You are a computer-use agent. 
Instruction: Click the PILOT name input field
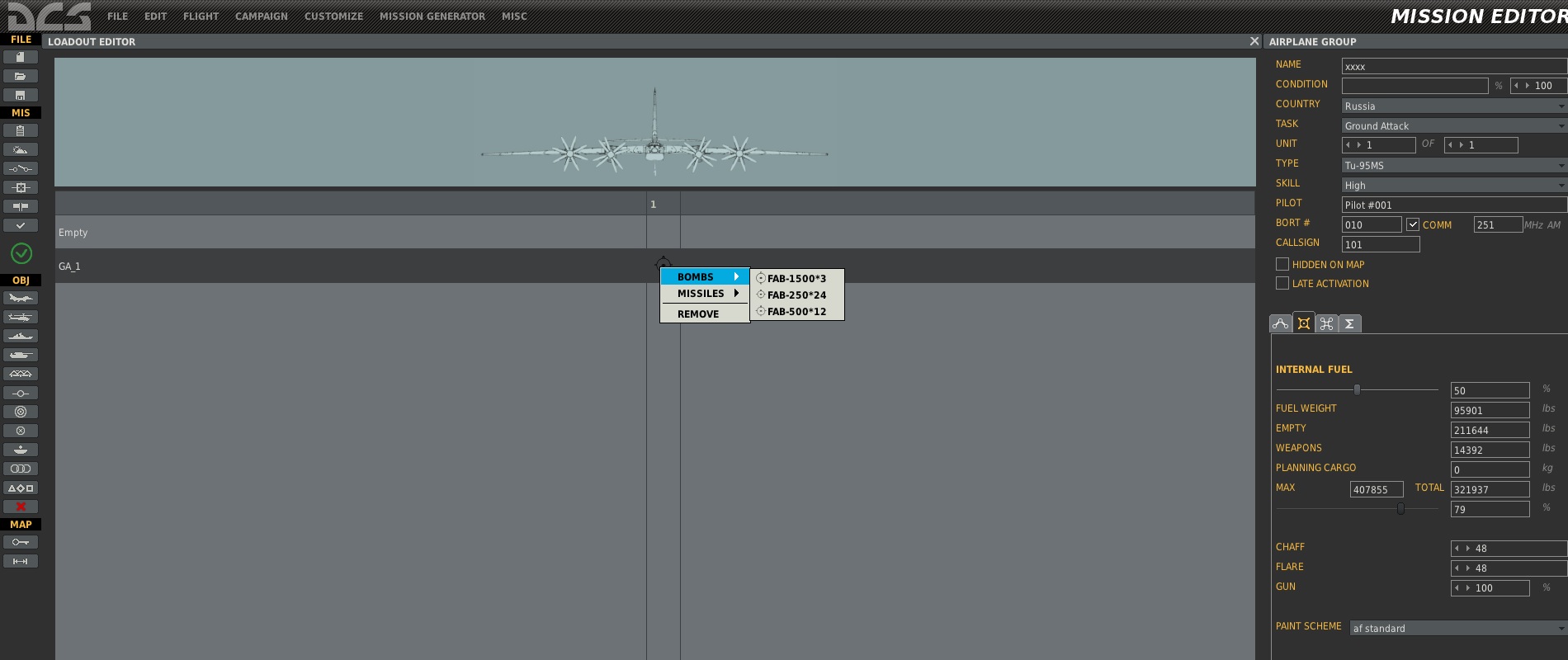click(x=1454, y=205)
